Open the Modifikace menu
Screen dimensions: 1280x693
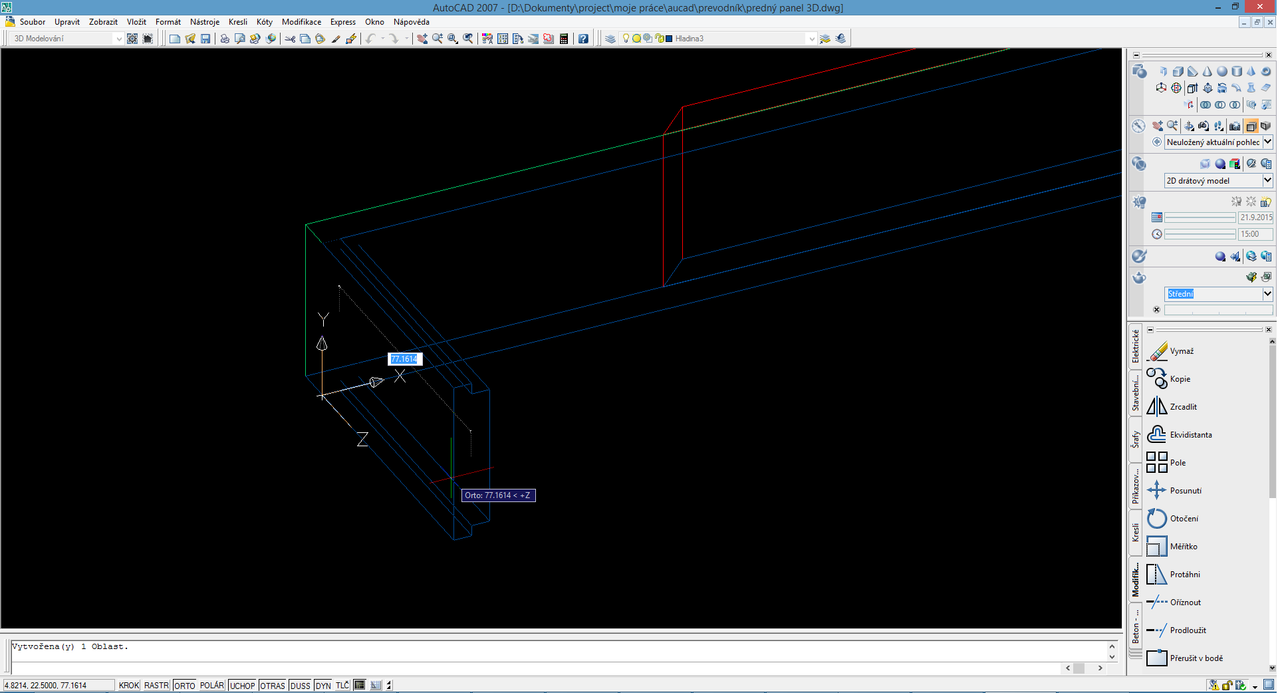301,21
